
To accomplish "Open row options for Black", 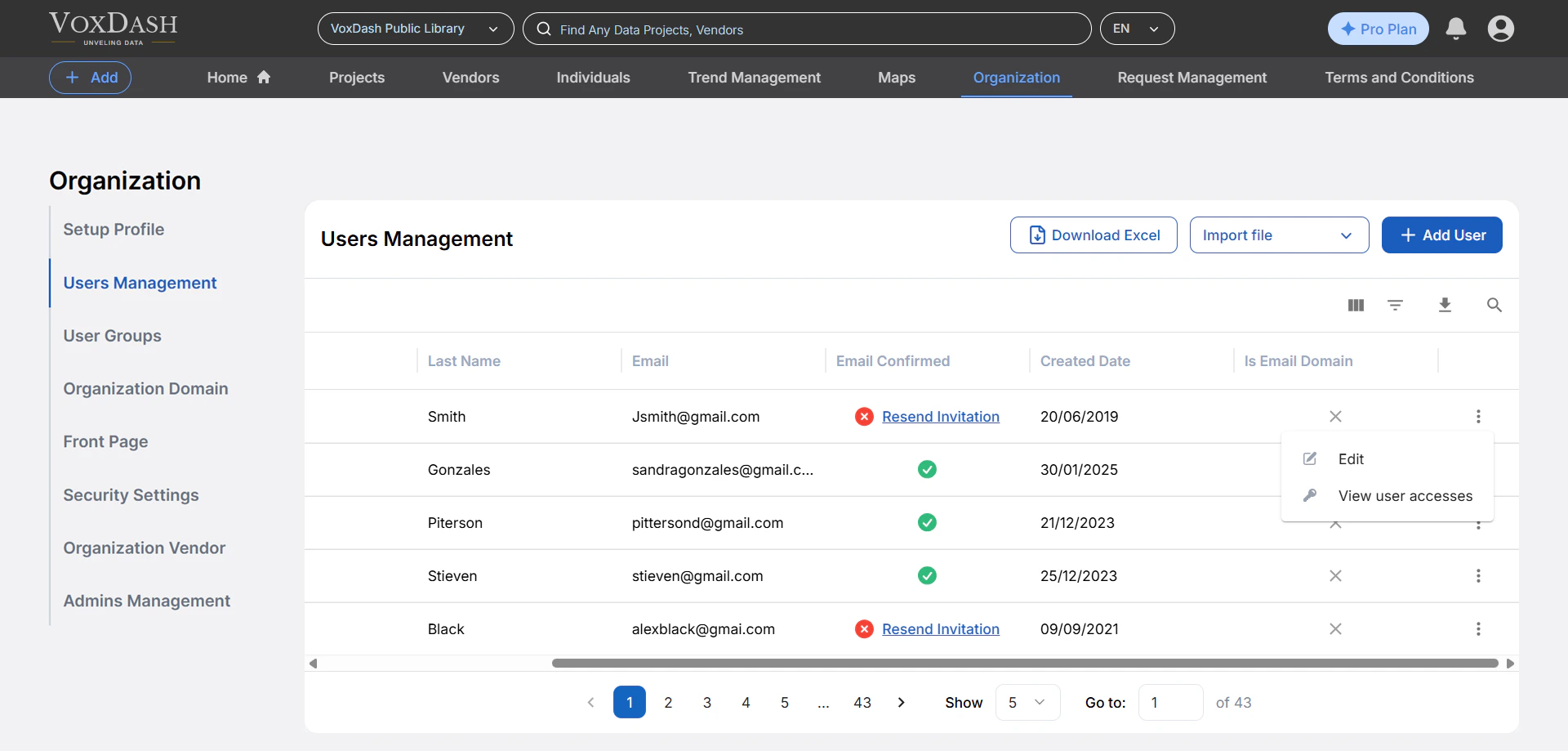I will pyautogui.click(x=1478, y=629).
